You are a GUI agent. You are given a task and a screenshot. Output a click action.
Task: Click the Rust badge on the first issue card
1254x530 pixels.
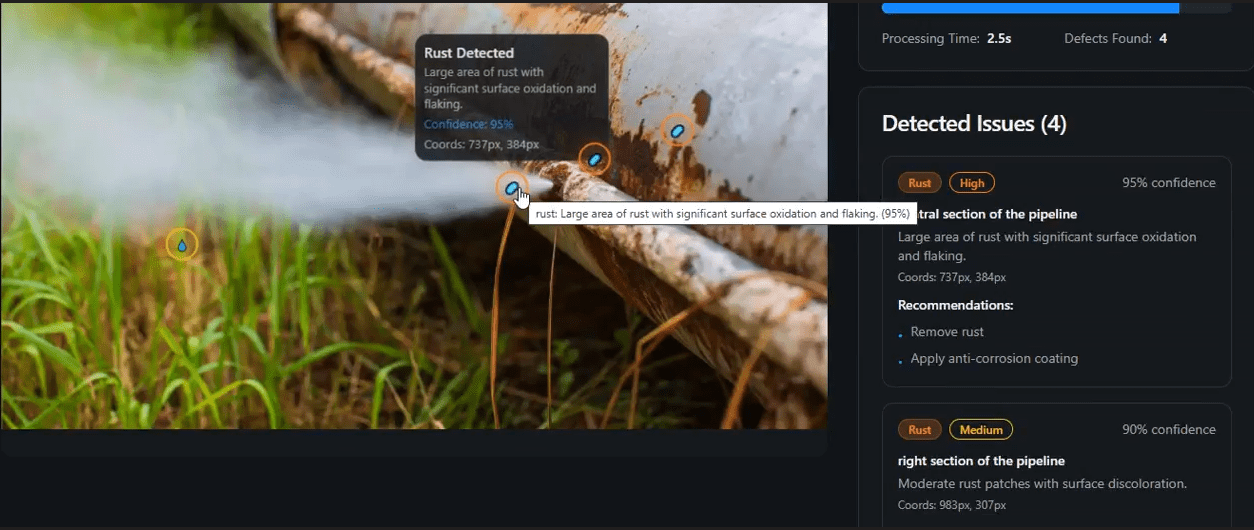tap(920, 183)
